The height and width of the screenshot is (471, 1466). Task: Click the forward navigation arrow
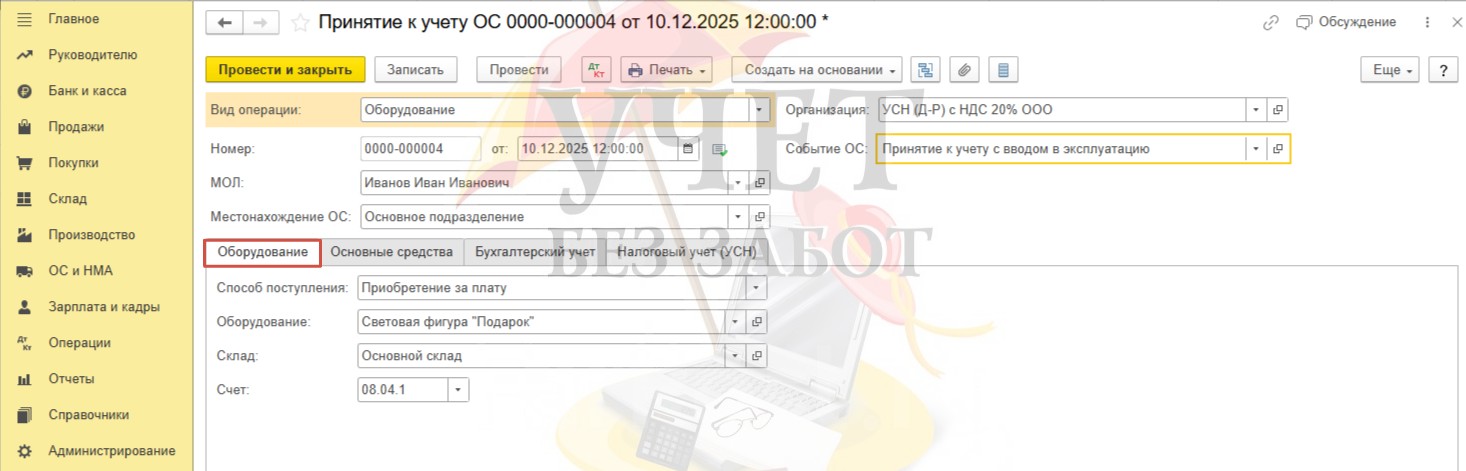tap(260, 22)
